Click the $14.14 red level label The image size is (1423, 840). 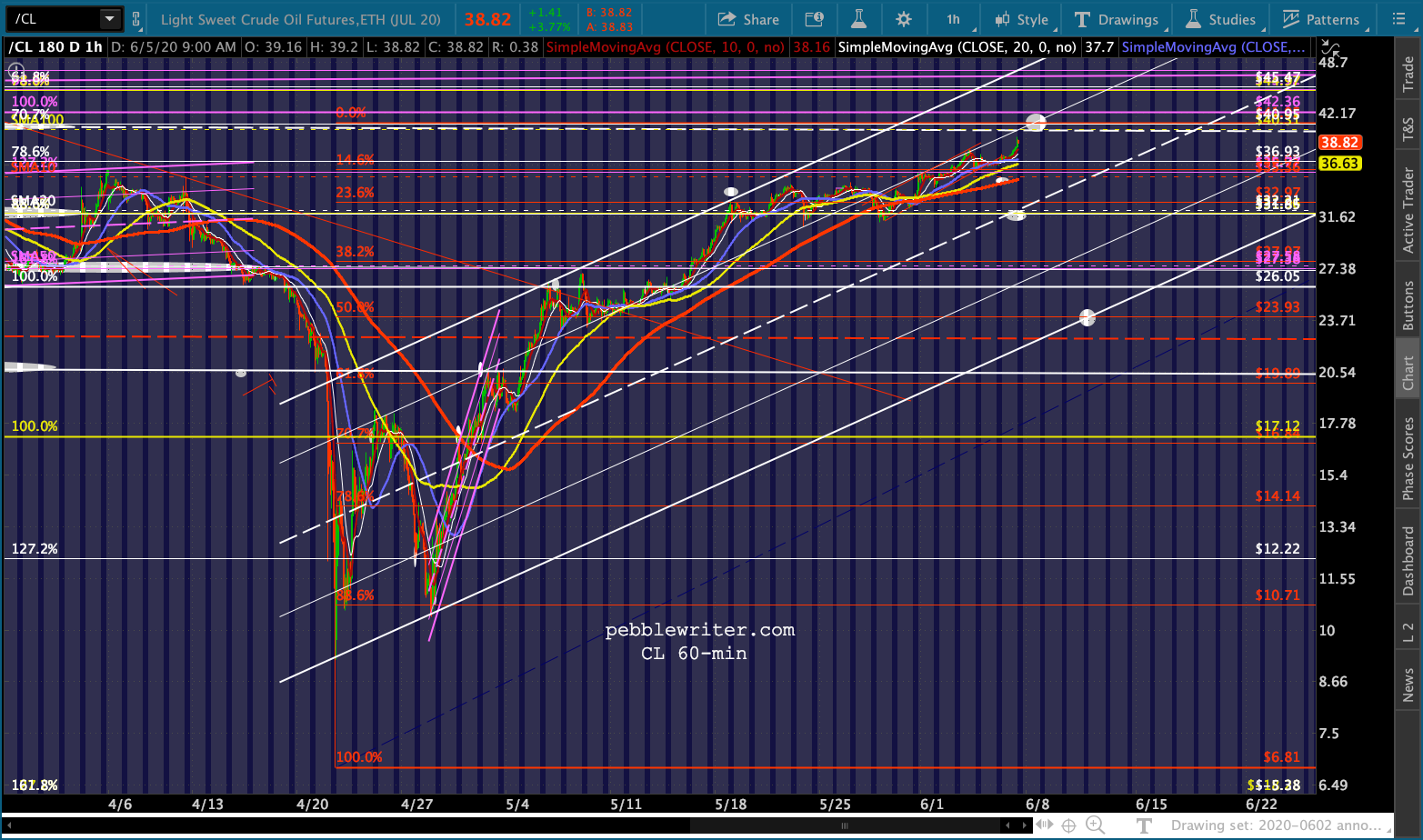(x=1278, y=496)
